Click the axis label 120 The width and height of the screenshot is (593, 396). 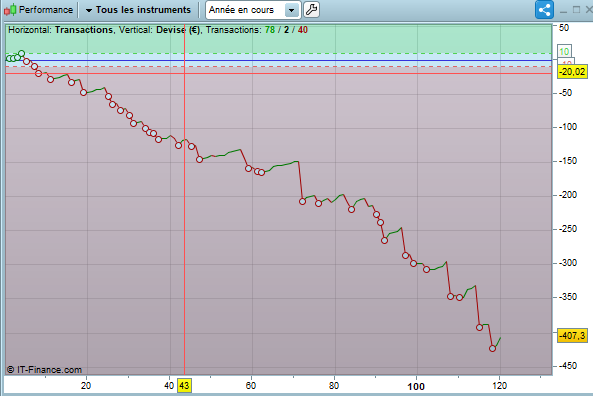pyautogui.click(x=500, y=386)
